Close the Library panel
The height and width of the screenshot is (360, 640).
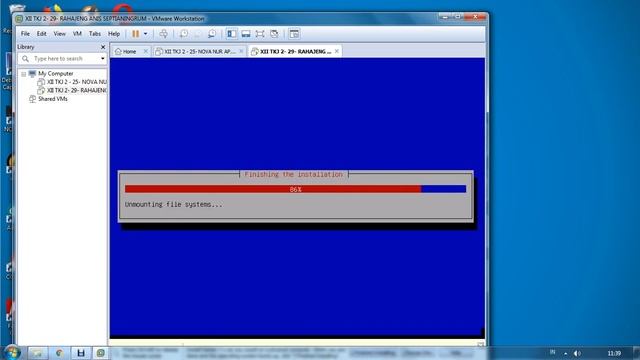103,47
